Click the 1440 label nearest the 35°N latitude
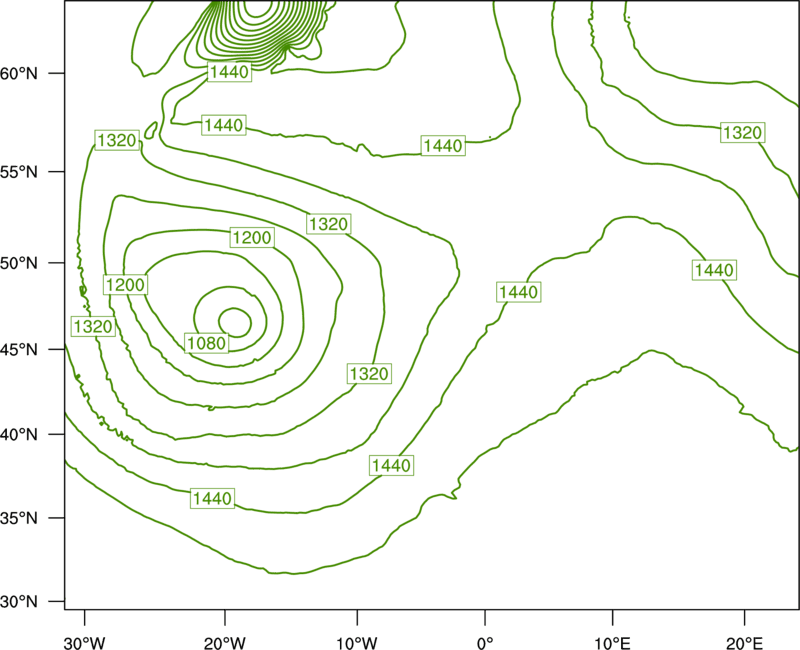This screenshot has height=650, width=800. pos(212,498)
